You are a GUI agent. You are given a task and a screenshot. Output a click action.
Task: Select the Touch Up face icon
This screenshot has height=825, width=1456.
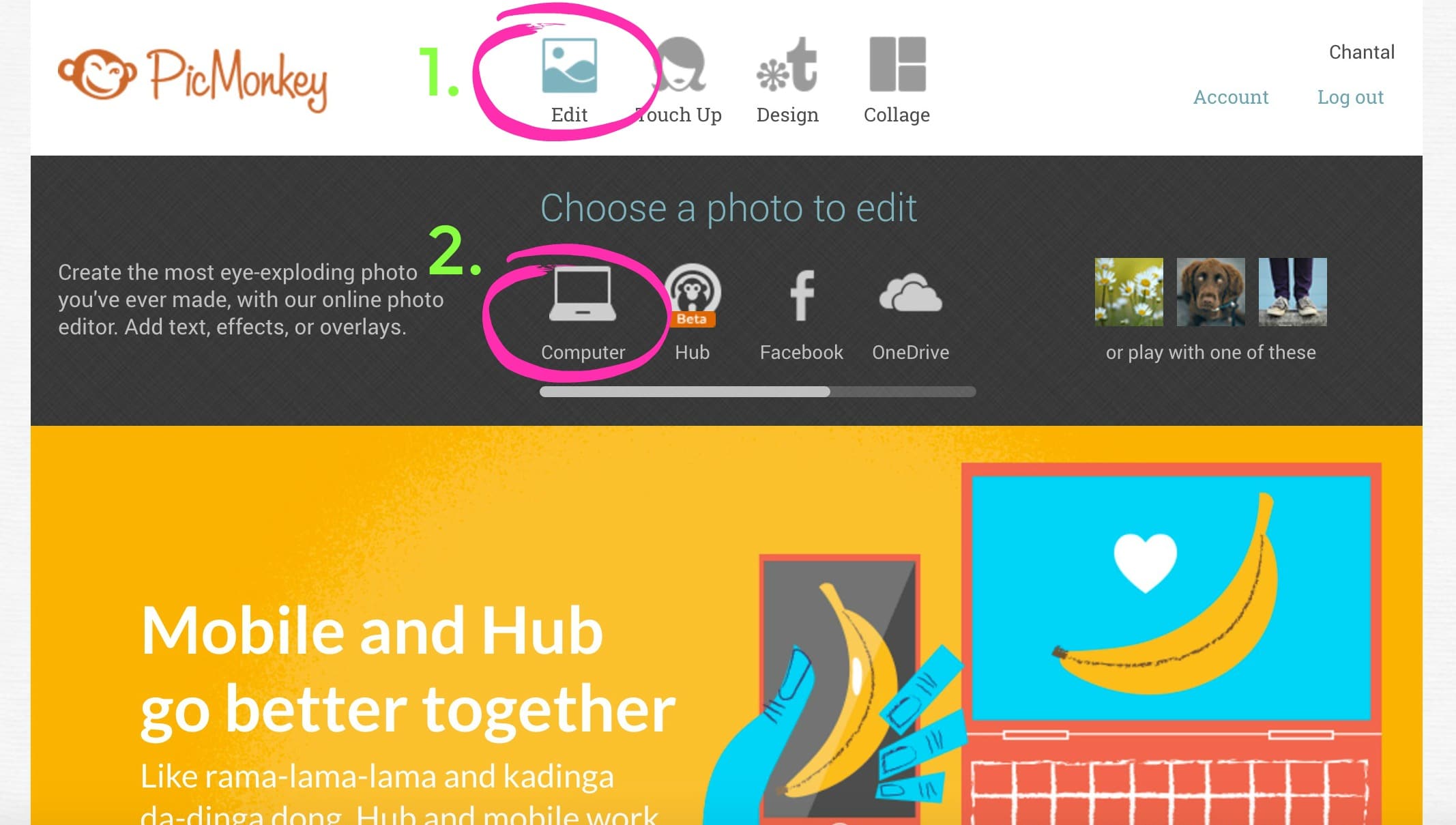[680, 65]
